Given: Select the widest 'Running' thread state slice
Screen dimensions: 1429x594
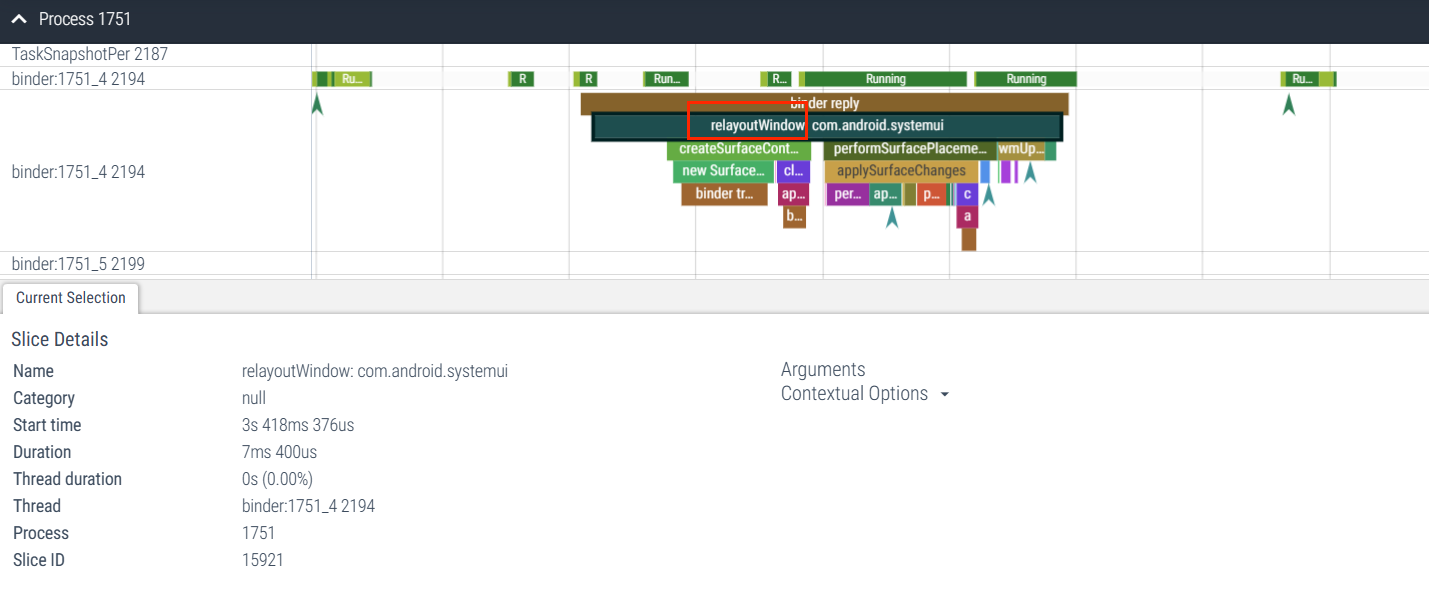Looking at the screenshot, I should pos(885,79).
